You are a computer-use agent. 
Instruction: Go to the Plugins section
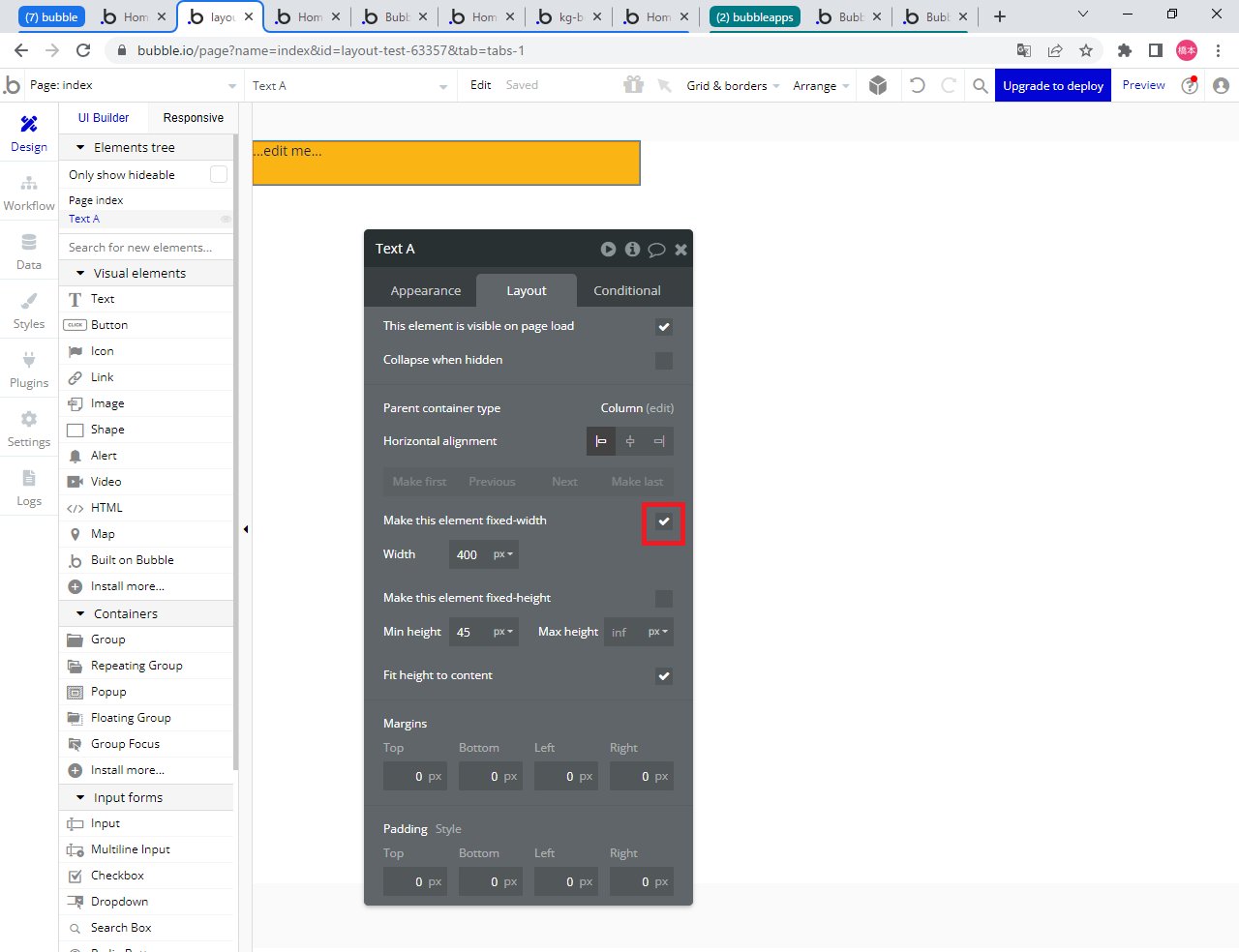[29, 370]
